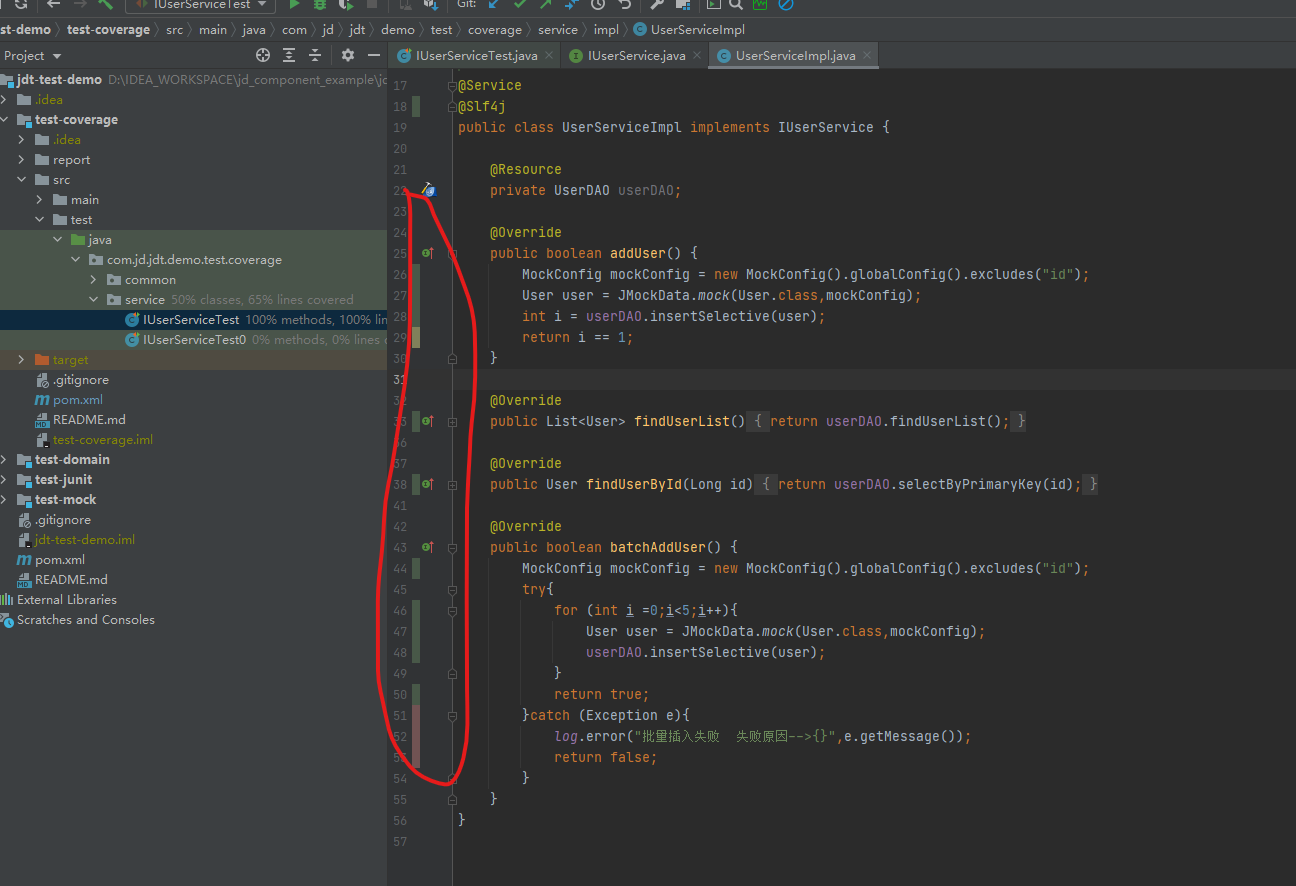Click the coverage breadcrumb segment
This screenshot has height=886, width=1296.
tap(495, 30)
